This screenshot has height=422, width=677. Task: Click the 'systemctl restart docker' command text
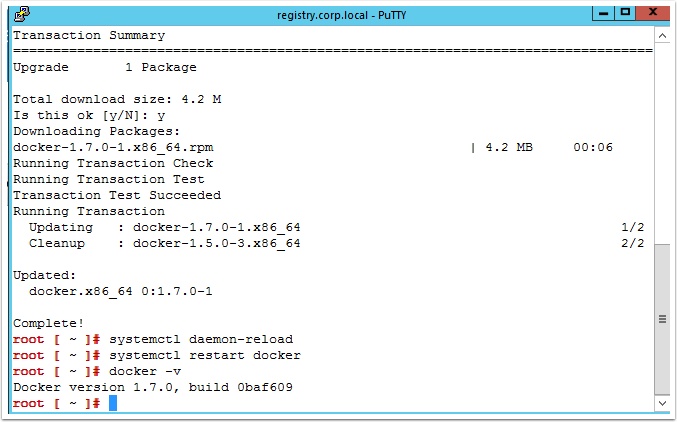pyautogui.click(x=205, y=355)
